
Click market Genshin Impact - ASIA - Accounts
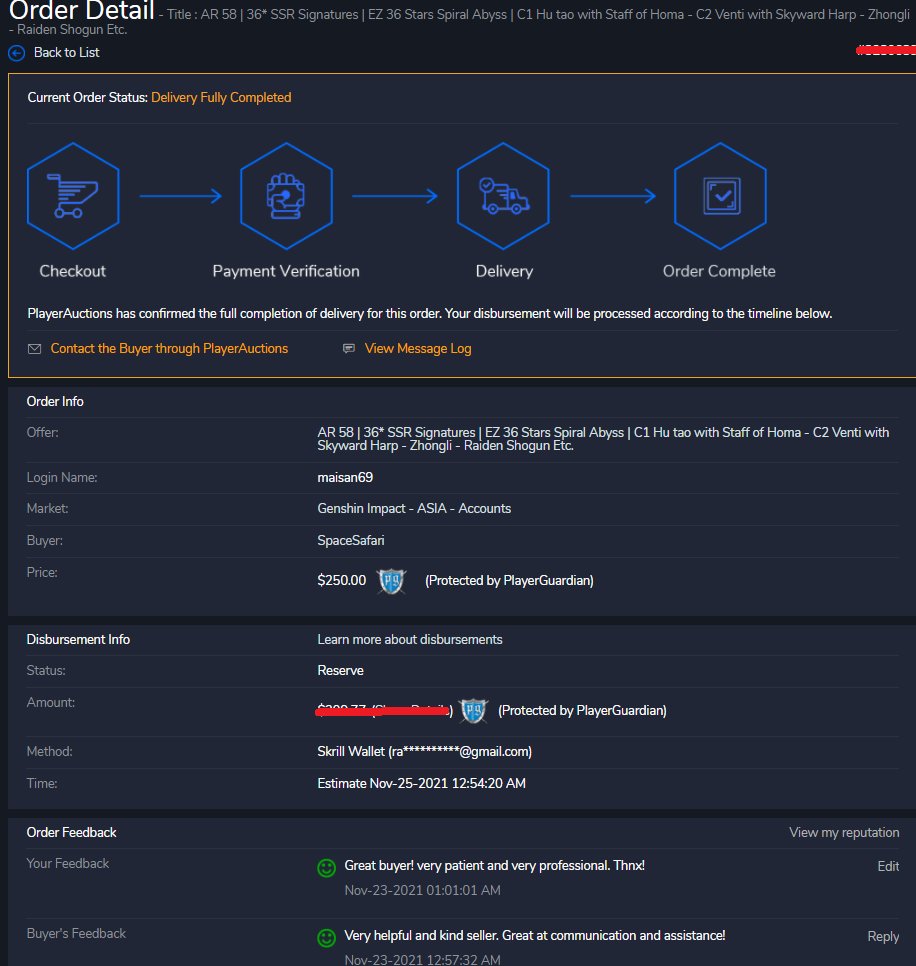414,508
